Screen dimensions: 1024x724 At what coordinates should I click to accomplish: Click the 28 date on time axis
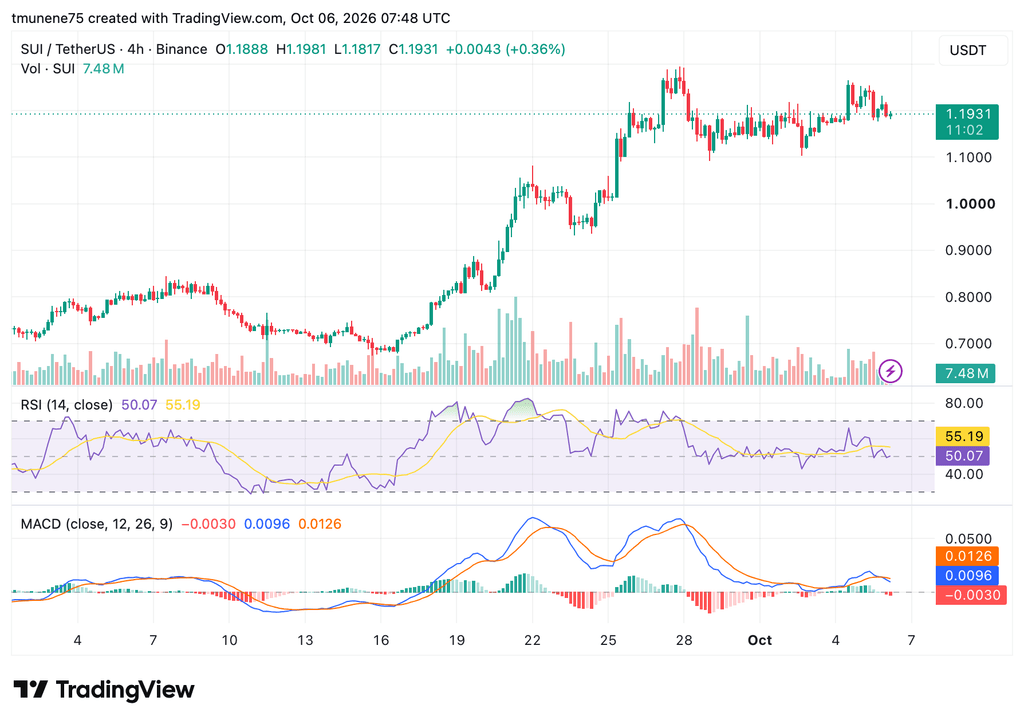tap(684, 640)
